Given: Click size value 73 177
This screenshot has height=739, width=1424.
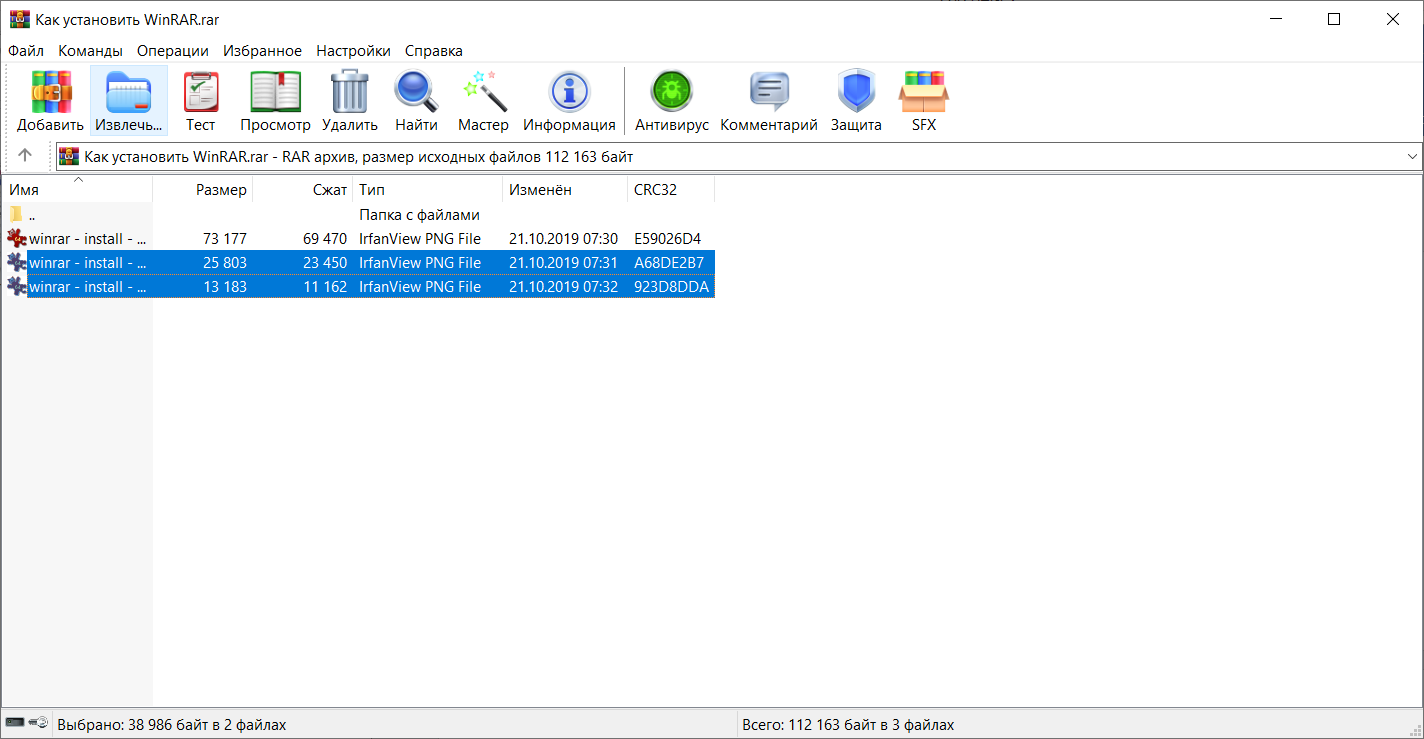Looking at the screenshot, I should click(x=224, y=239).
